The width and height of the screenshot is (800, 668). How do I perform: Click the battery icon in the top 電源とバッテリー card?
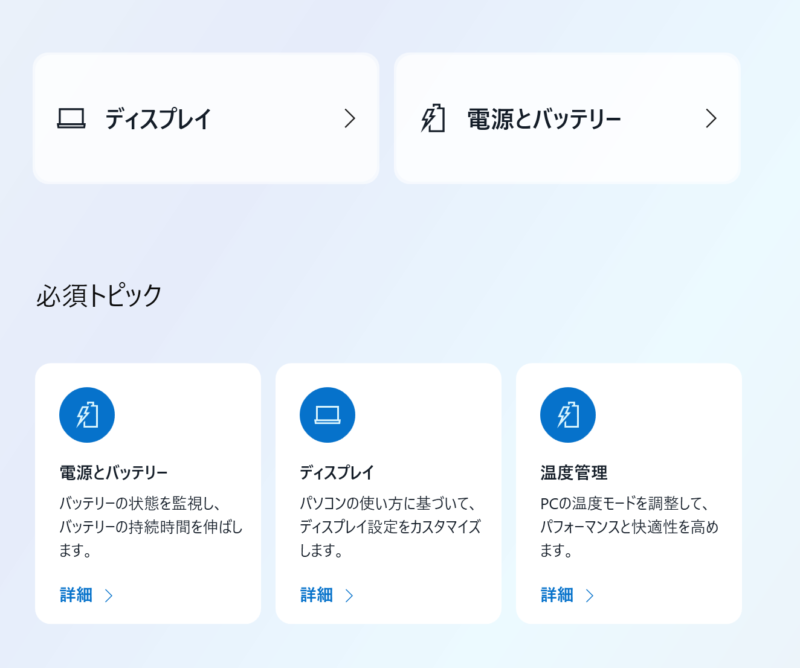(x=433, y=119)
